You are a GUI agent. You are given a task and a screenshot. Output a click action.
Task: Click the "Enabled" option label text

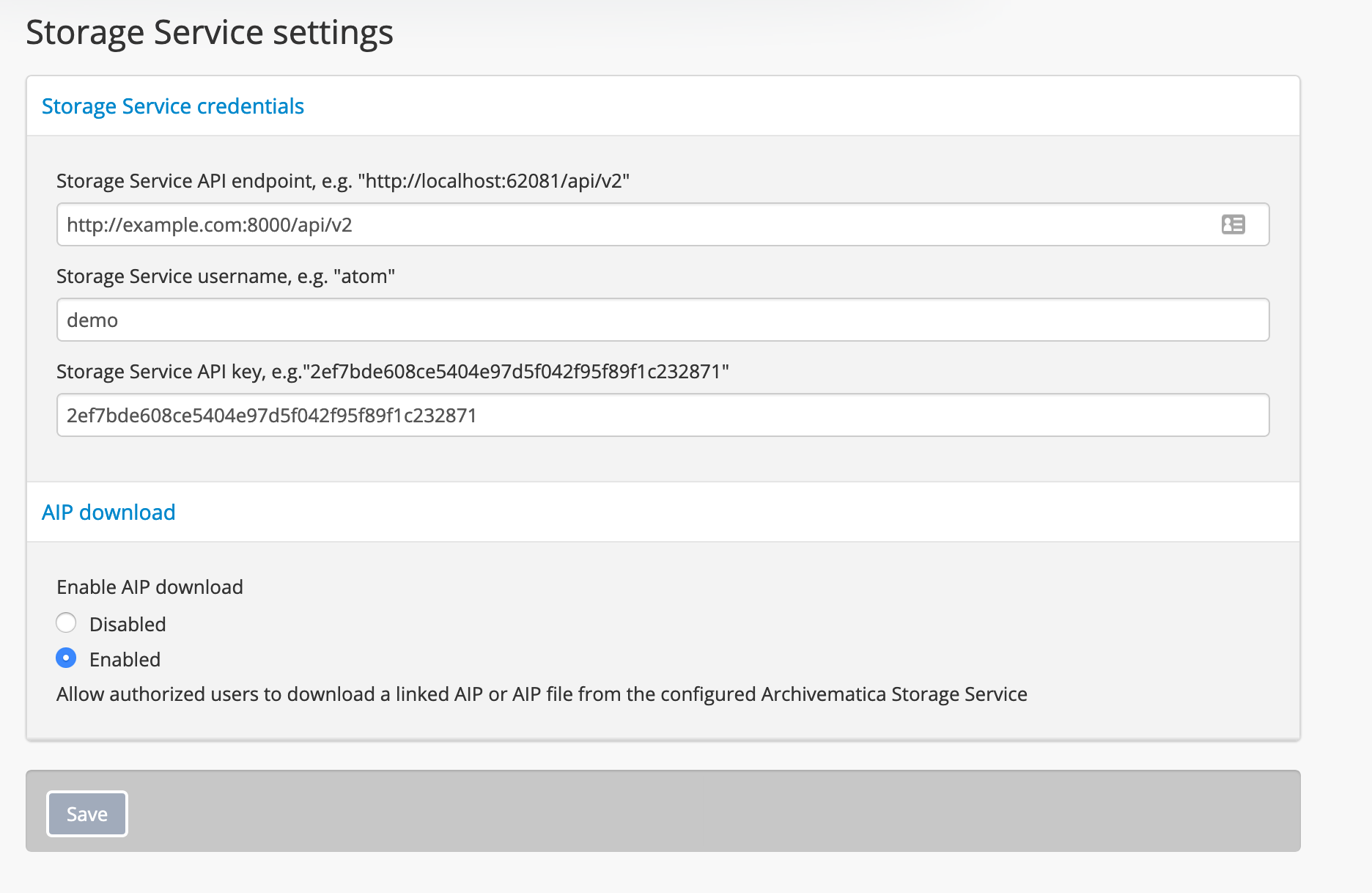pyautogui.click(x=125, y=660)
